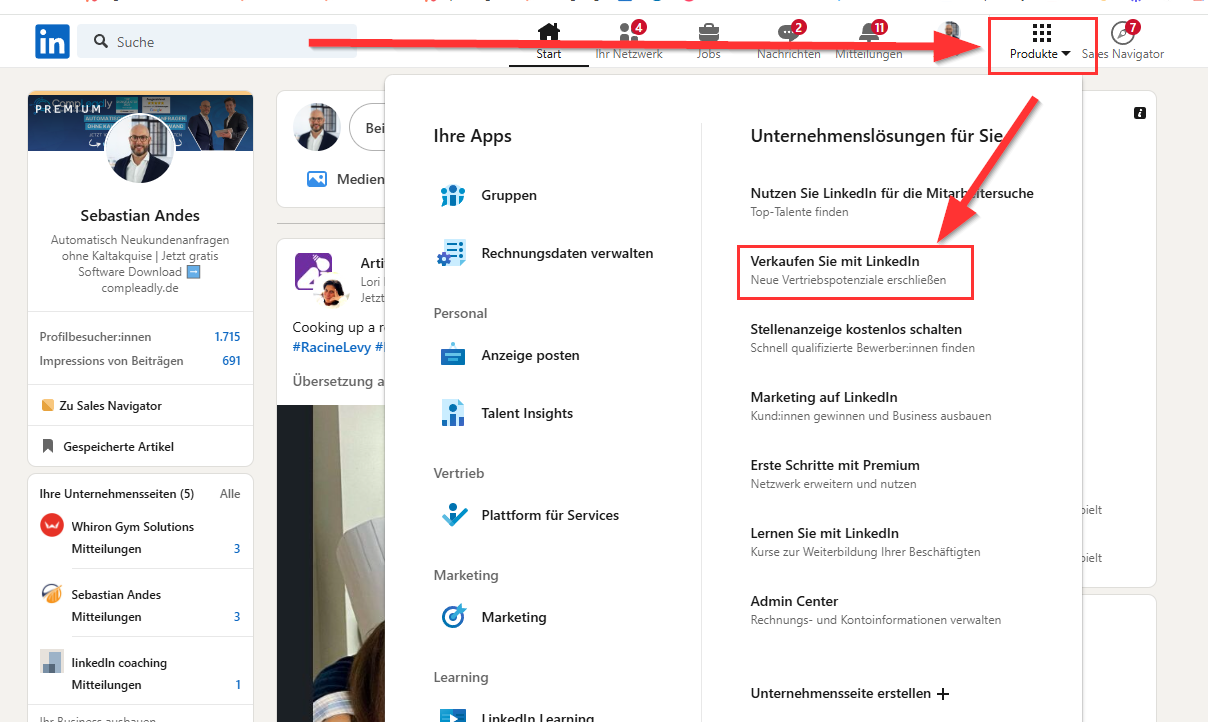Select Marketing auf LinkedIn entry
The width and height of the screenshot is (1208, 722).
[823, 397]
